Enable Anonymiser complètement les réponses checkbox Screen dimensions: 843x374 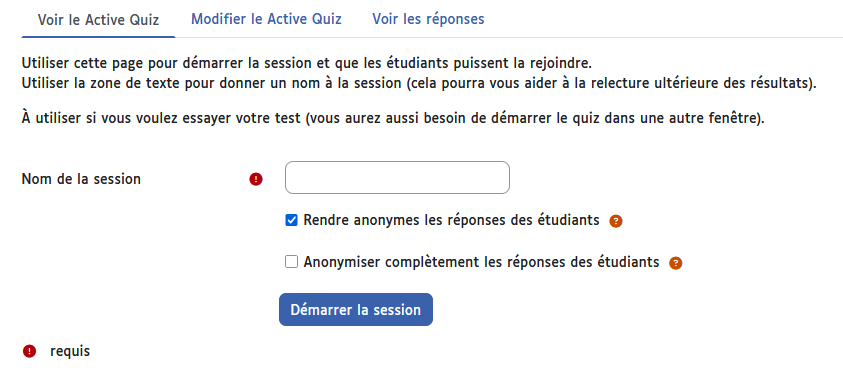pos(291,262)
